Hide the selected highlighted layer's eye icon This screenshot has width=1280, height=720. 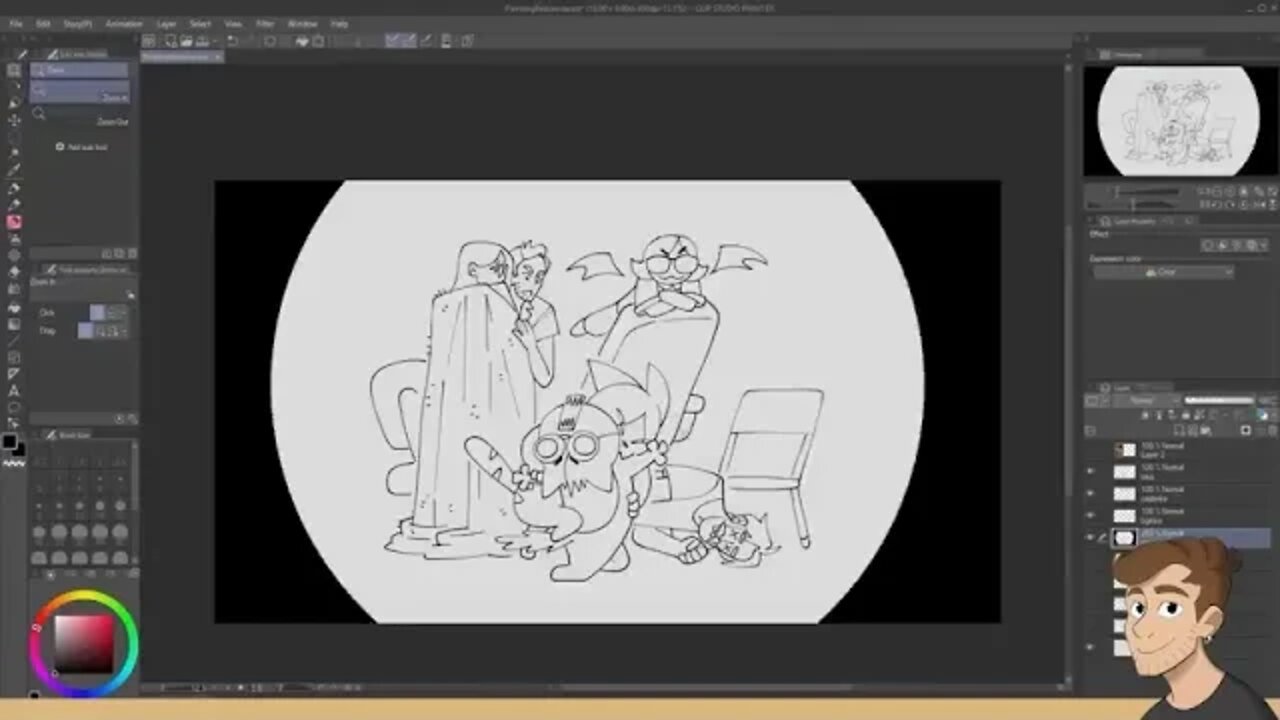(x=1090, y=538)
